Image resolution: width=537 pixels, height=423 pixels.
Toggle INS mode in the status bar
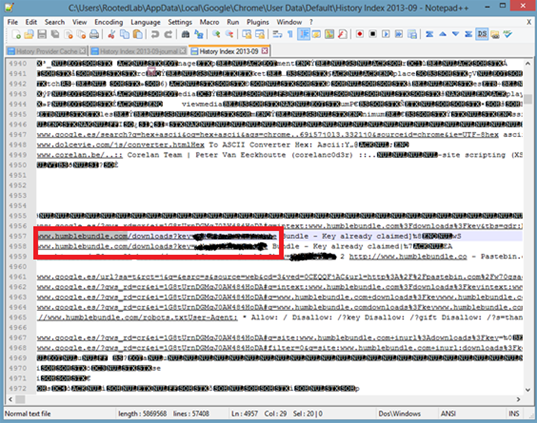pos(514,414)
